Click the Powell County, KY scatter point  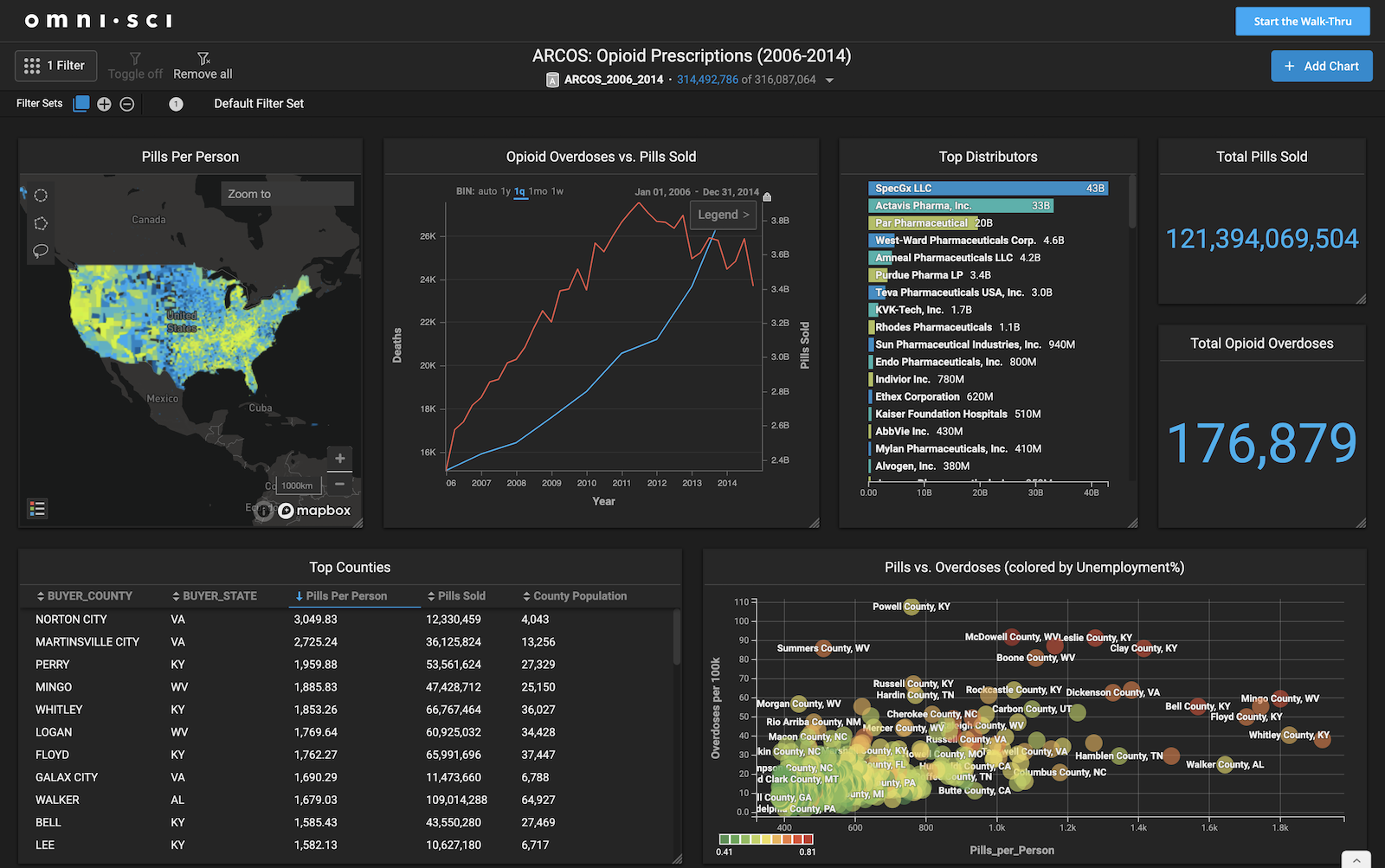click(x=912, y=607)
